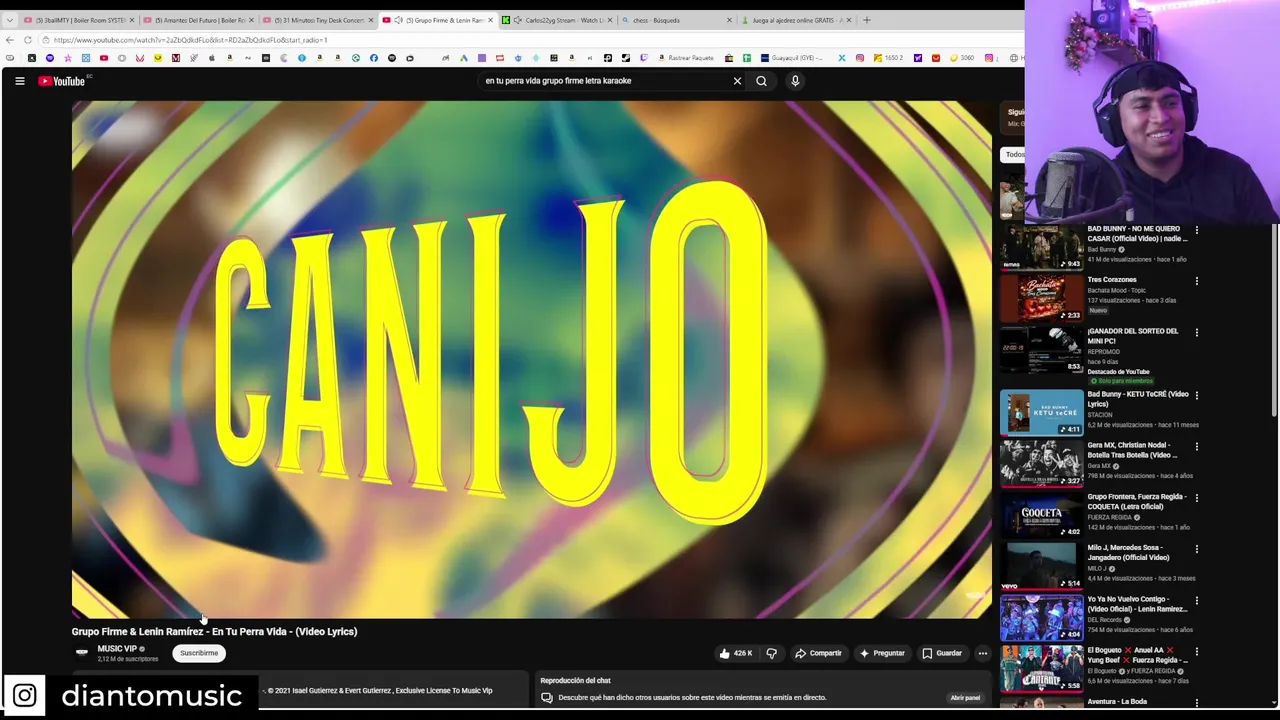Screen dimensions: 1280x720
Task: Click the Preguntar button
Action: 882,653
